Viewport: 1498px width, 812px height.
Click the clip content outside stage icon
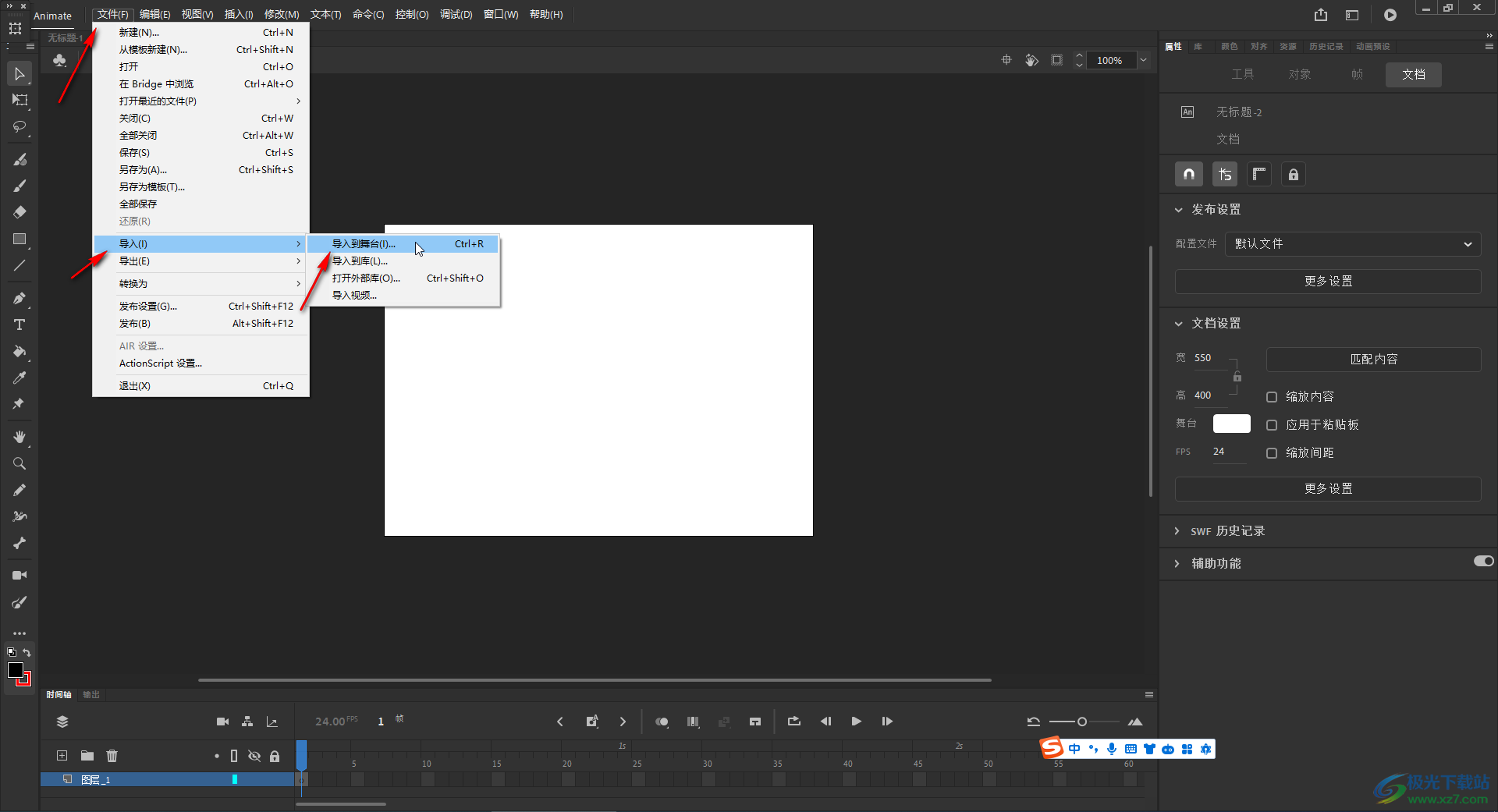1056,60
